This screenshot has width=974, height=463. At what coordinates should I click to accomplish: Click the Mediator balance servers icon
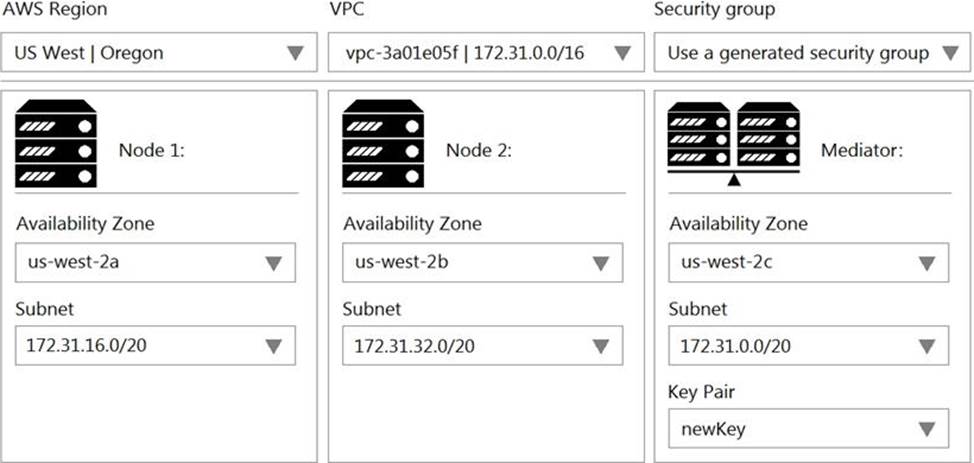[734, 143]
